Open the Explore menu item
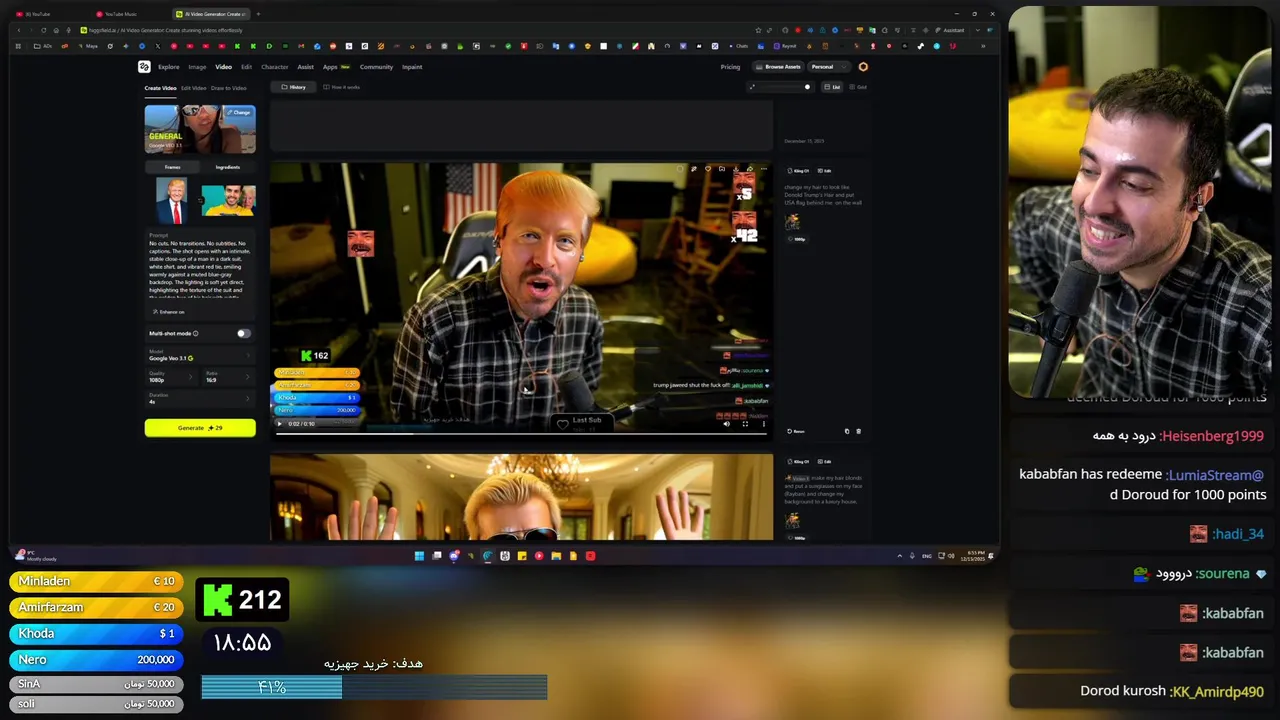The height and width of the screenshot is (720, 1280). (168, 67)
